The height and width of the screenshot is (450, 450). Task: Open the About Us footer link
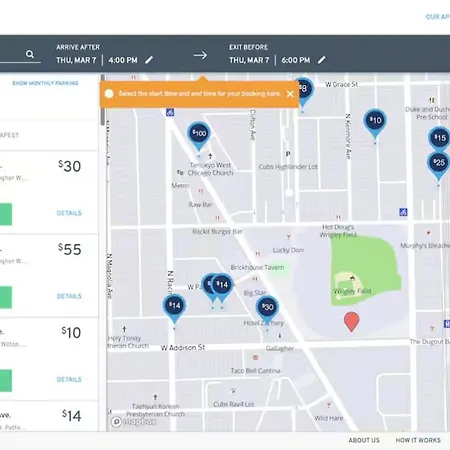[x=364, y=440]
